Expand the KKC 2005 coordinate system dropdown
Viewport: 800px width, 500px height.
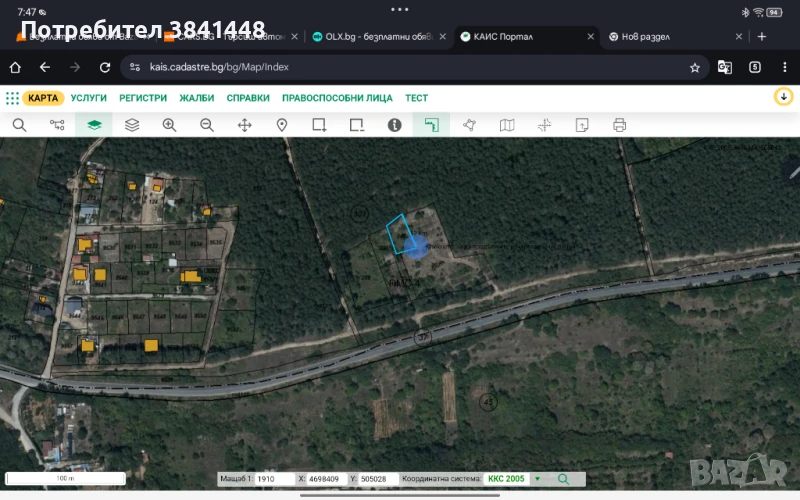[x=537, y=479]
